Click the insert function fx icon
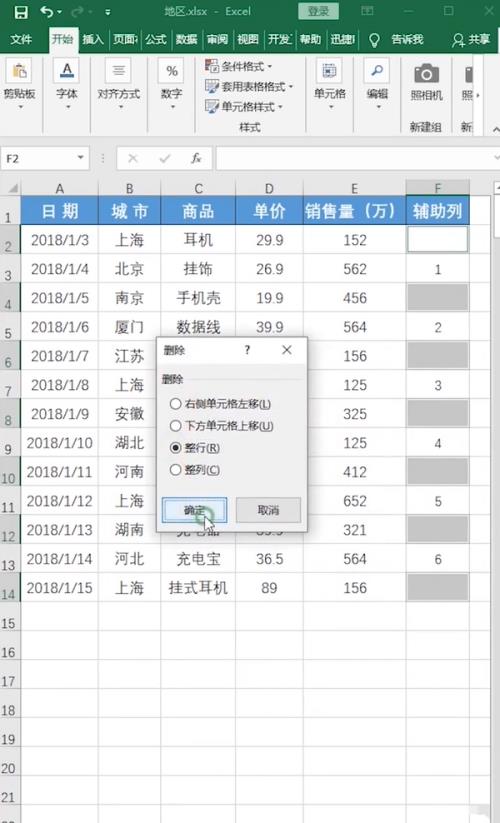 (x=196, y=159)
